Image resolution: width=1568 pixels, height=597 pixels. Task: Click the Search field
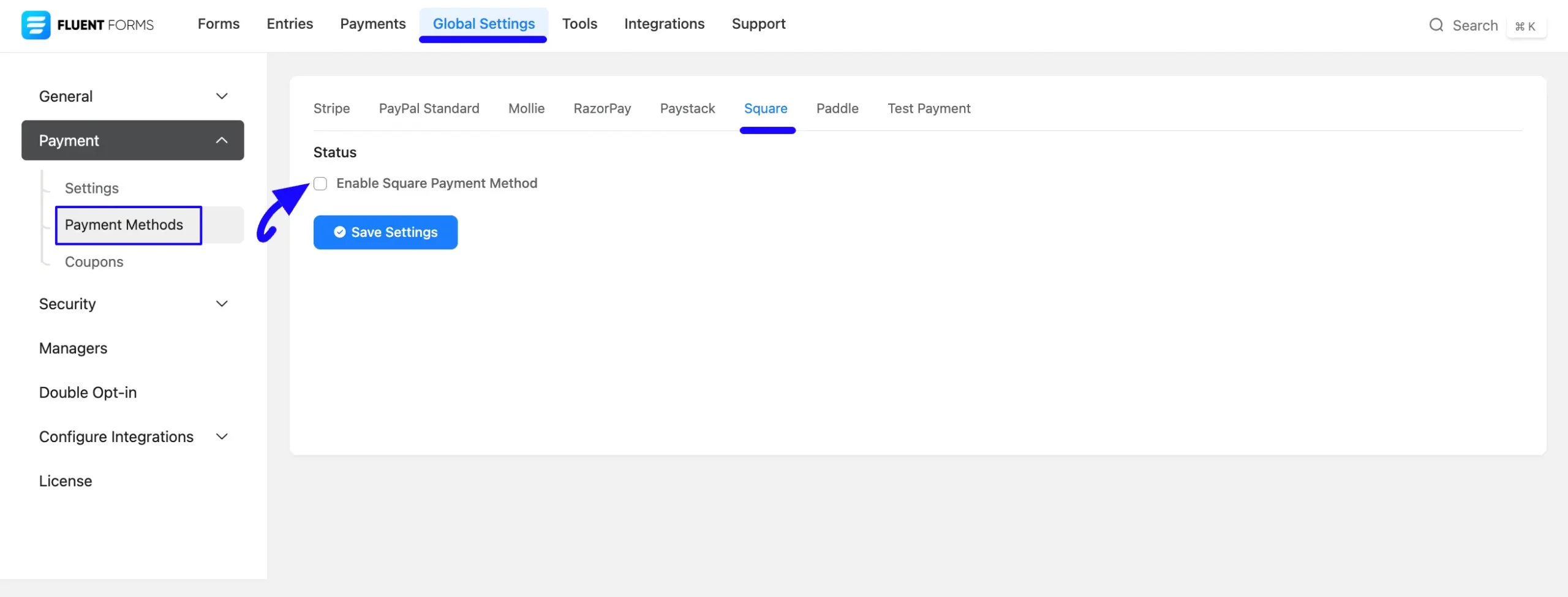(1475, 26)
